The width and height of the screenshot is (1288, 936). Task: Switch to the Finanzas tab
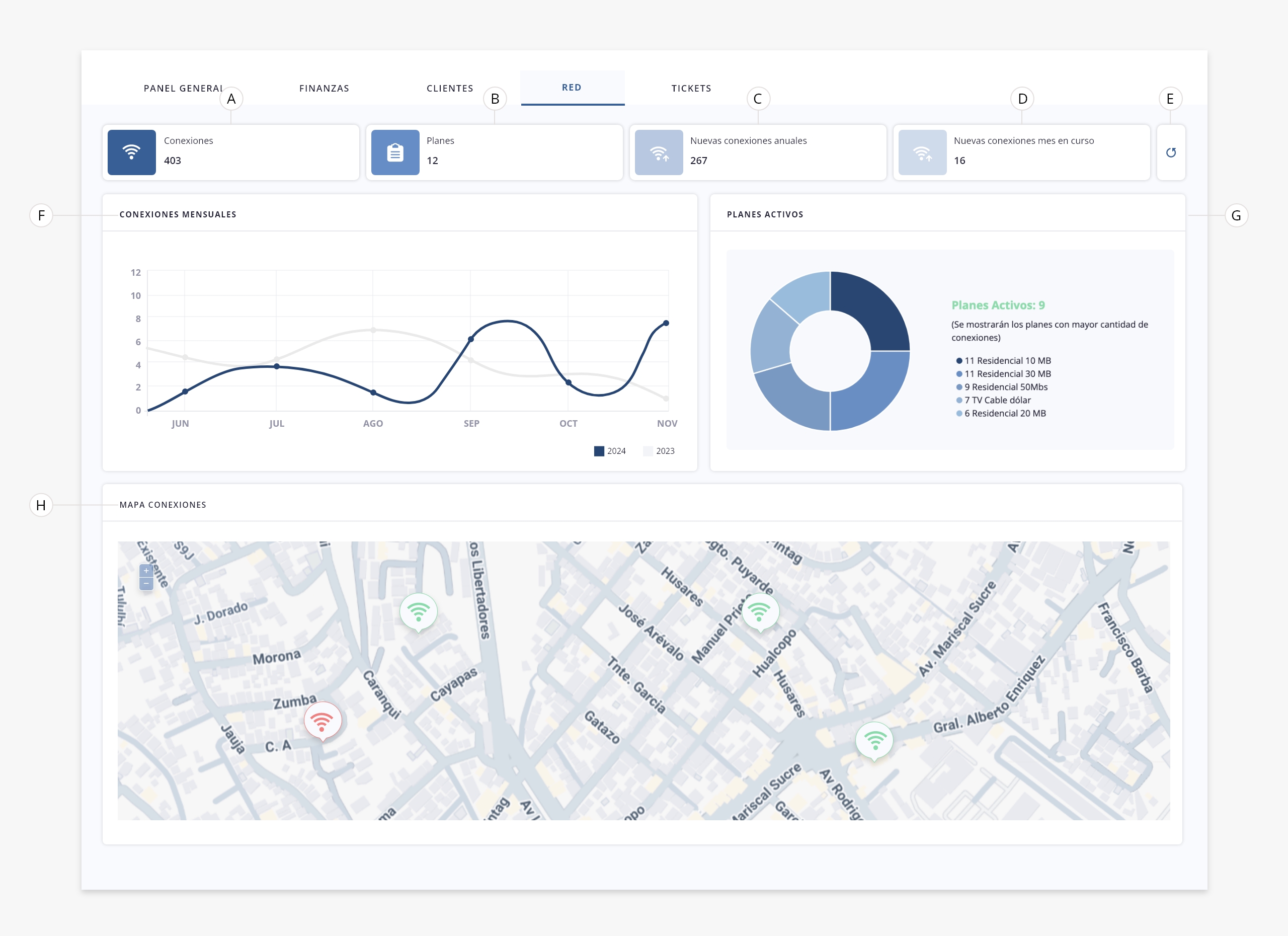(x=325, y=88)
